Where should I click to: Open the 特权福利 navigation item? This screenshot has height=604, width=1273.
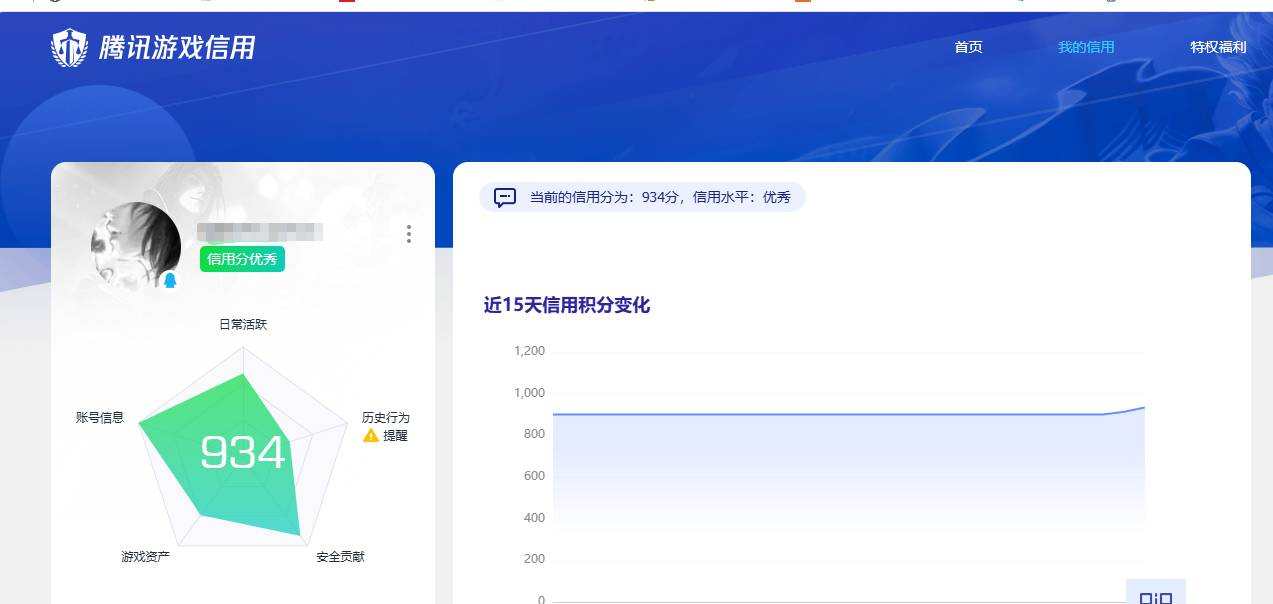tap(1218, 47)
